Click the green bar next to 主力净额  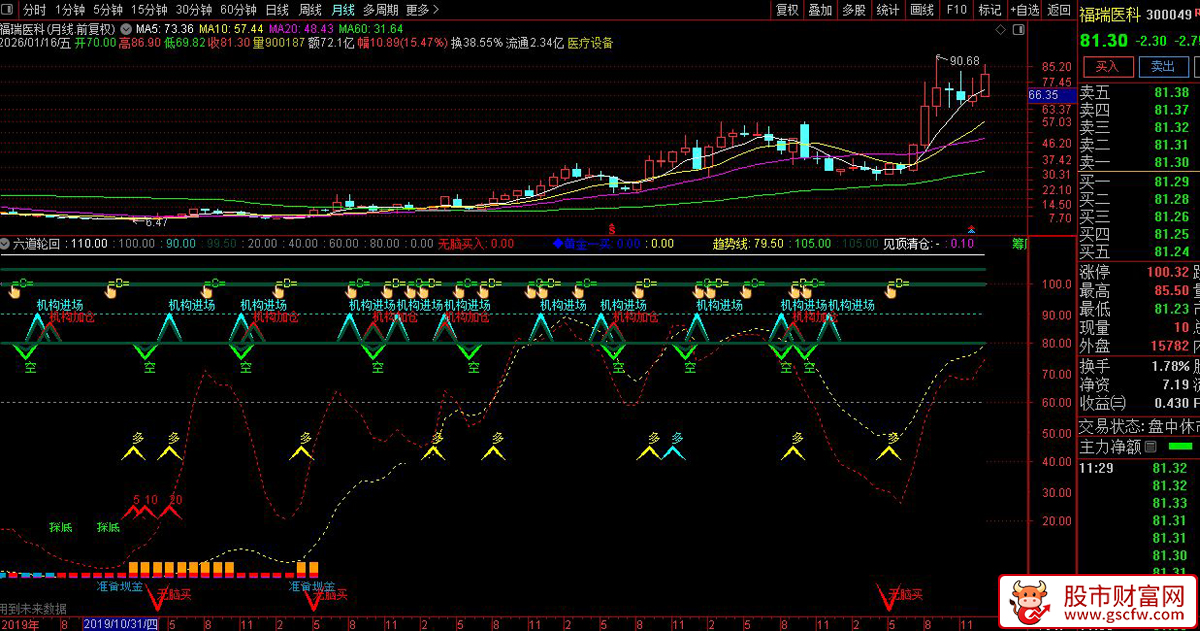pos(1181,447)
